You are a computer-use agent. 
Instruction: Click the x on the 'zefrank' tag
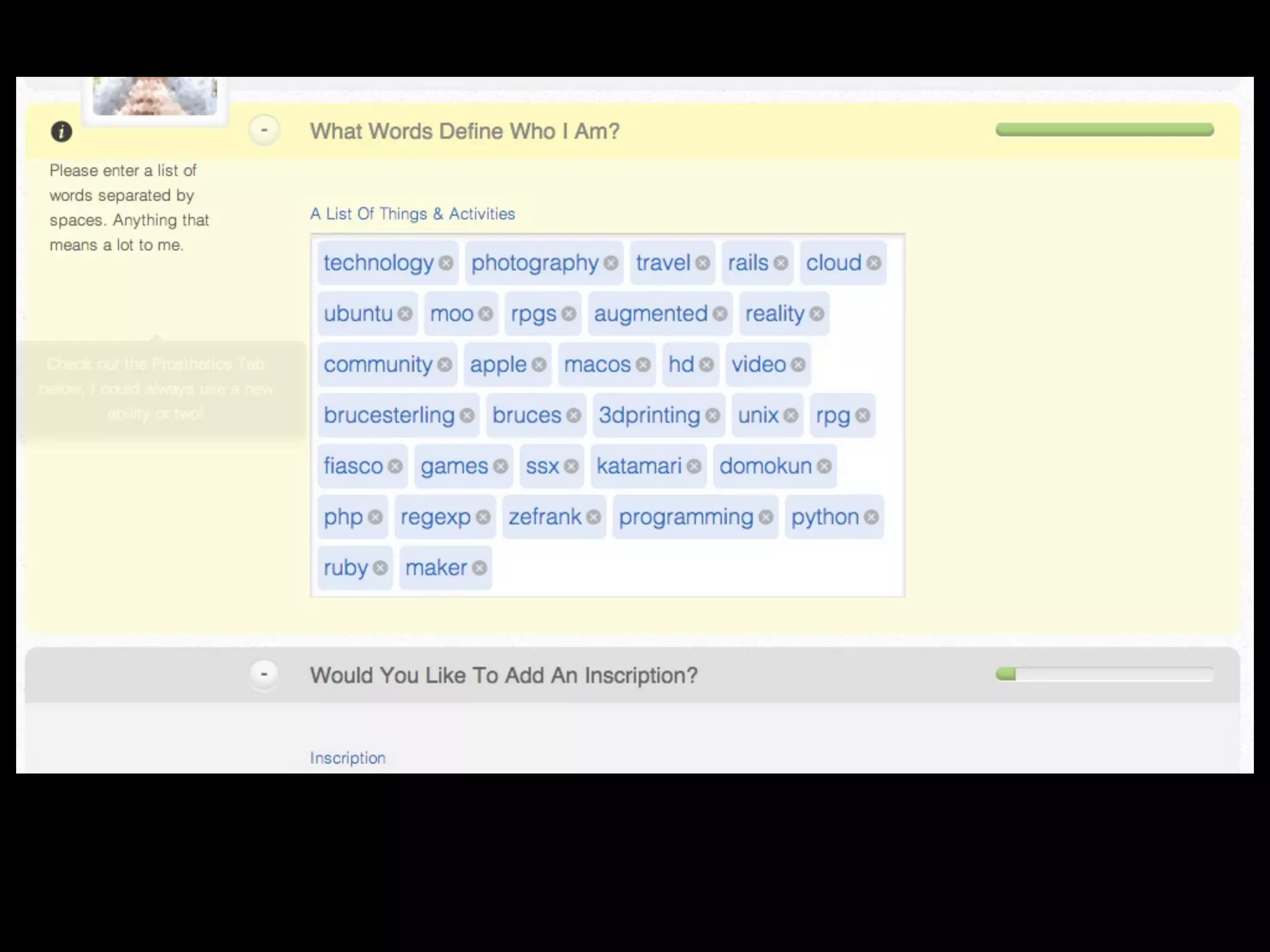593,517
